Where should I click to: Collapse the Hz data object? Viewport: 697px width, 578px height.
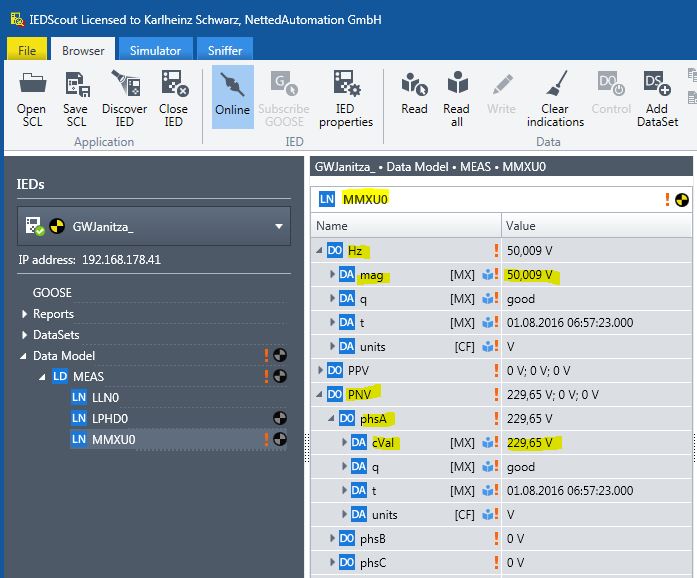click(319, 251)
